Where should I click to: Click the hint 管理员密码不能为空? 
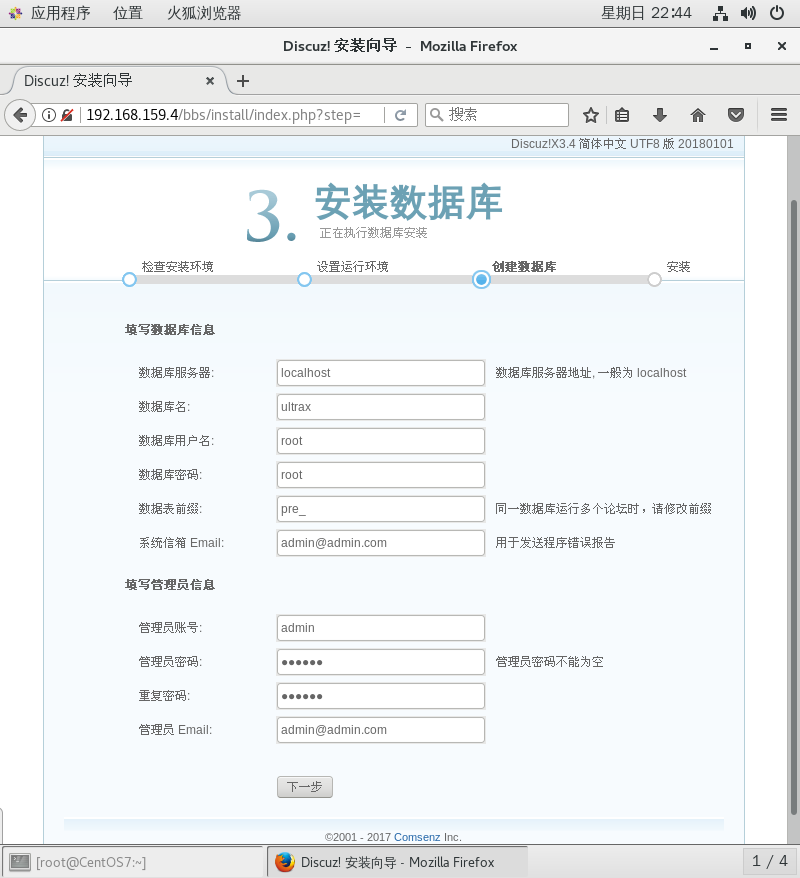pyautogui.click(x=549, y=662)
